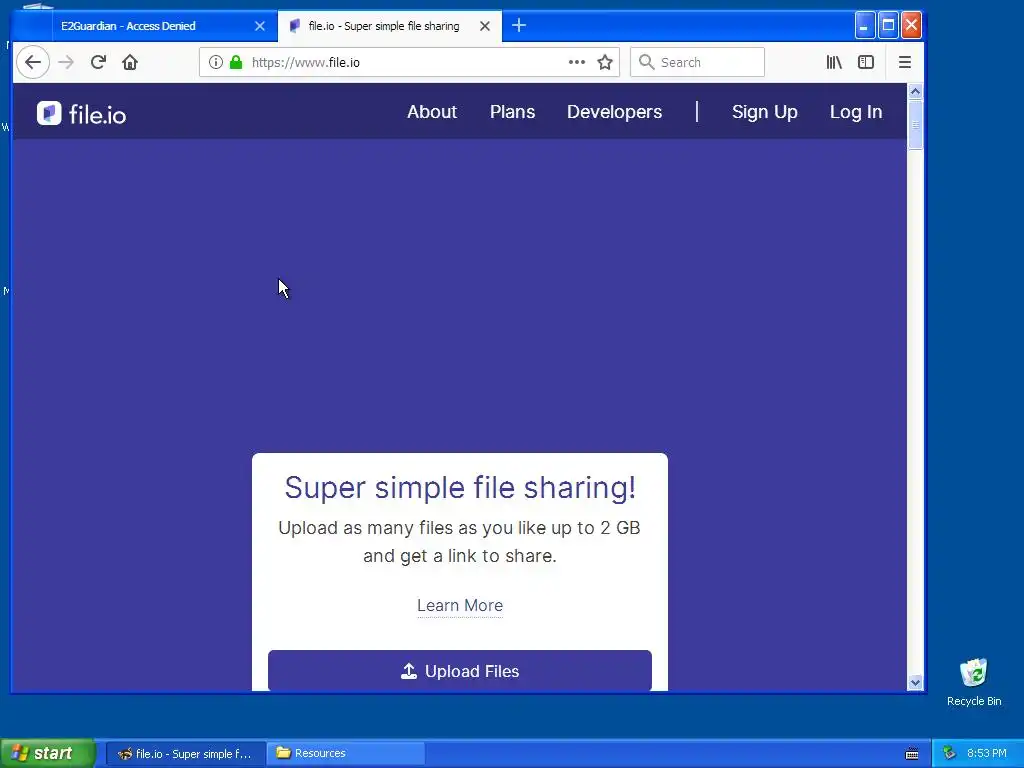The width and height of the screenshot is (1024, 768).
Task: Click the vertical scrollbar thumb
Action: 915,125
